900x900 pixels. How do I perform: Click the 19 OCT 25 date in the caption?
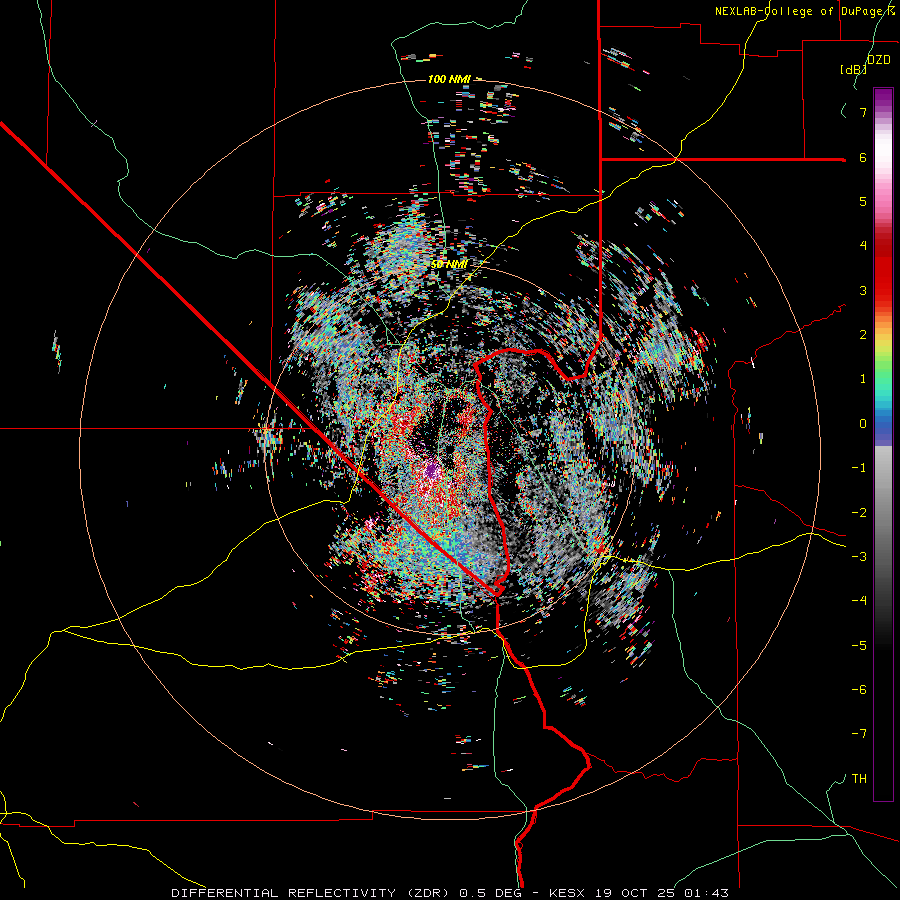pos(633,893)
